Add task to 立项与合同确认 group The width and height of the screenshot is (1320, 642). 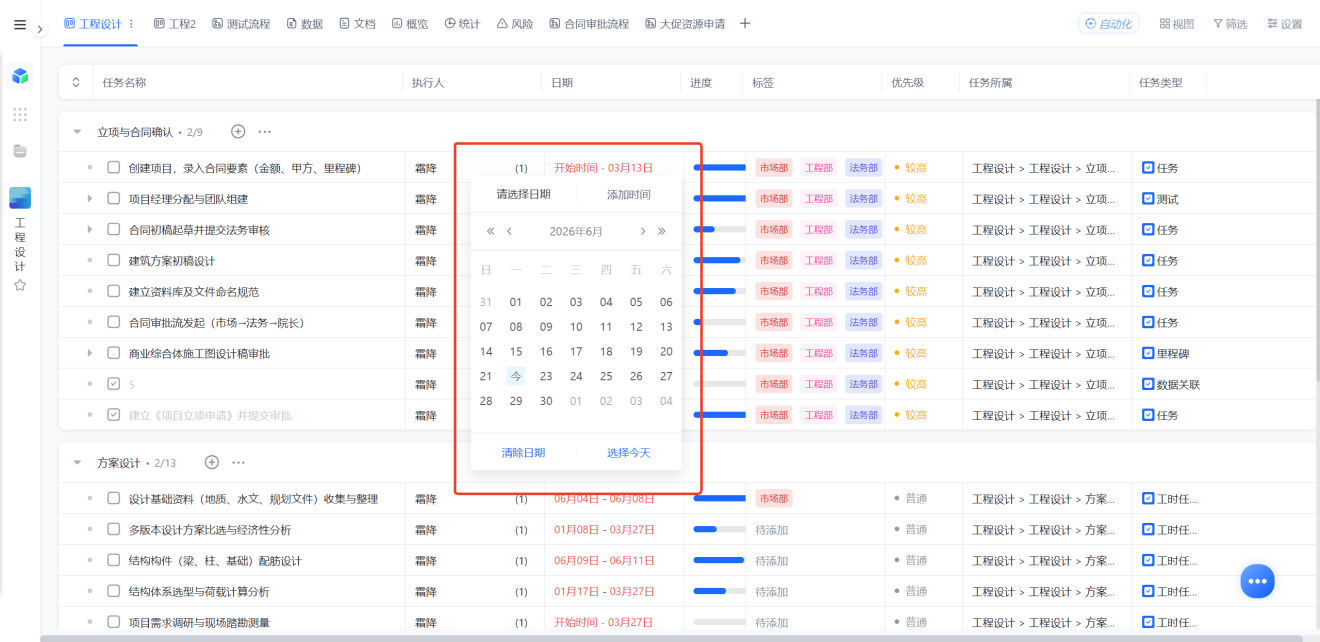tap(238, 131)
